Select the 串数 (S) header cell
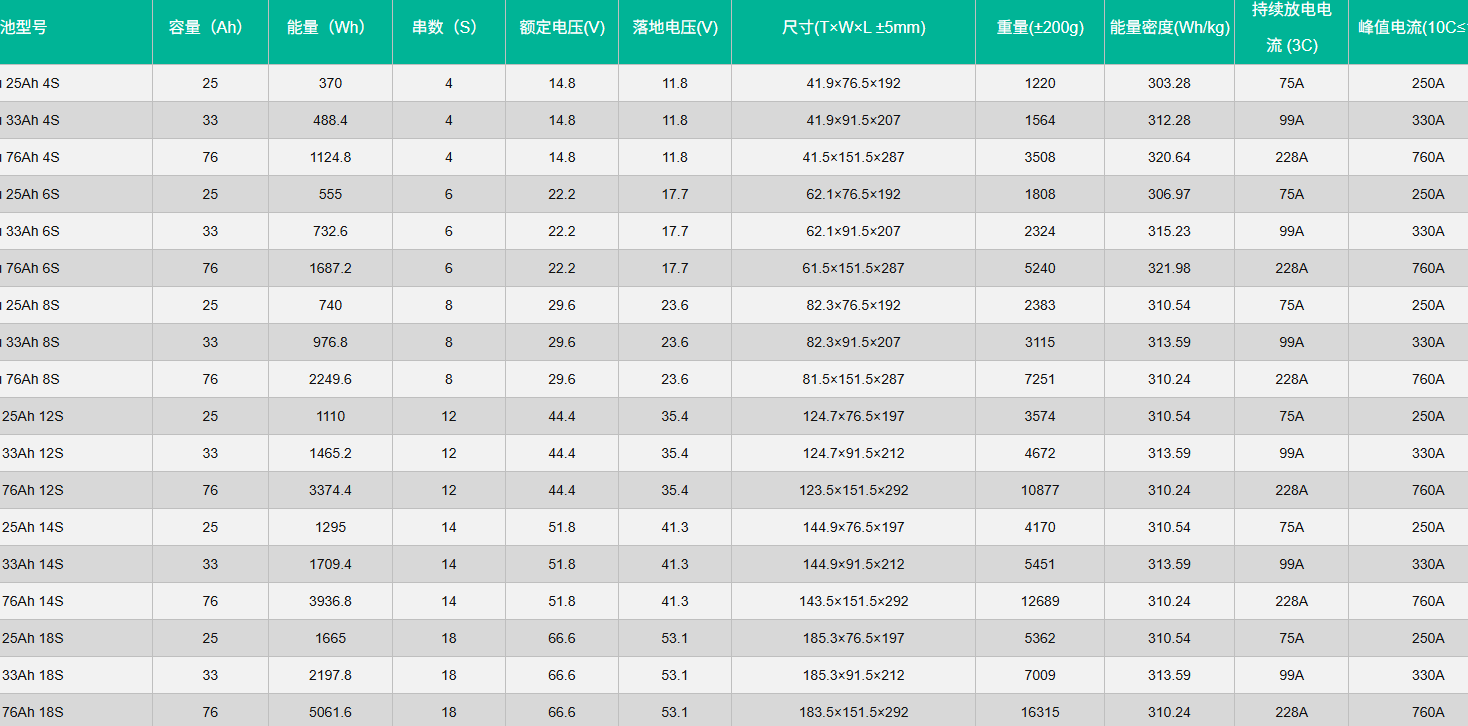This screenshot has height=726, width=1468. (448, 28)
